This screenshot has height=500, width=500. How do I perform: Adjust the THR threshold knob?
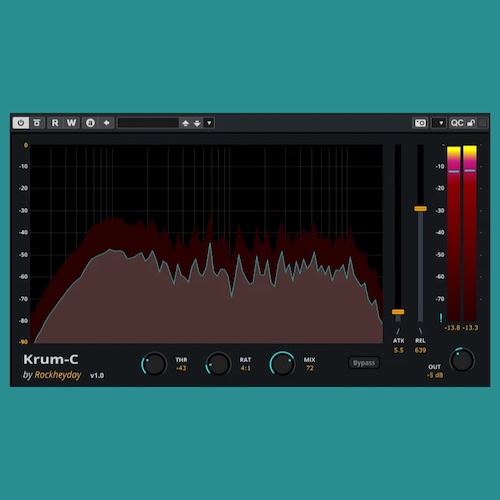[x=154, y=364]
